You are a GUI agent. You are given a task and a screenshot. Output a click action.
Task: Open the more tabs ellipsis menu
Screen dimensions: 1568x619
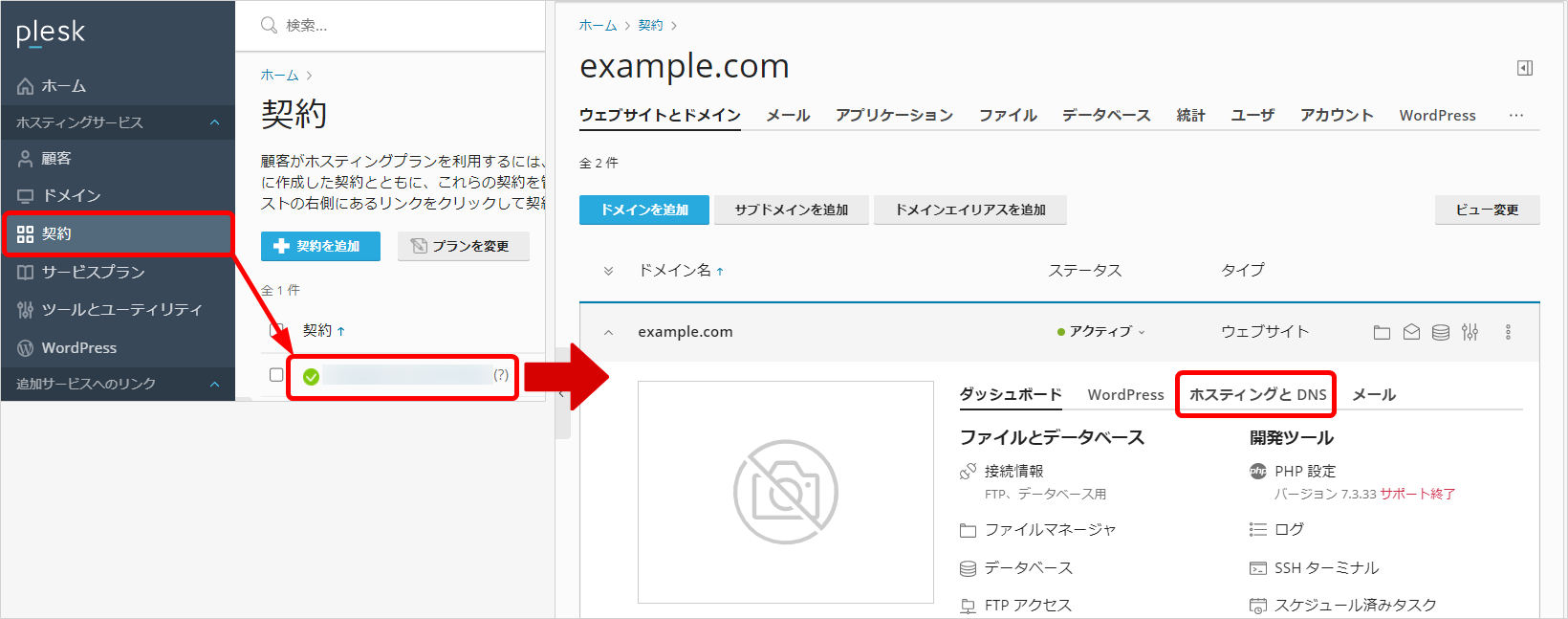pos(1516,115)
